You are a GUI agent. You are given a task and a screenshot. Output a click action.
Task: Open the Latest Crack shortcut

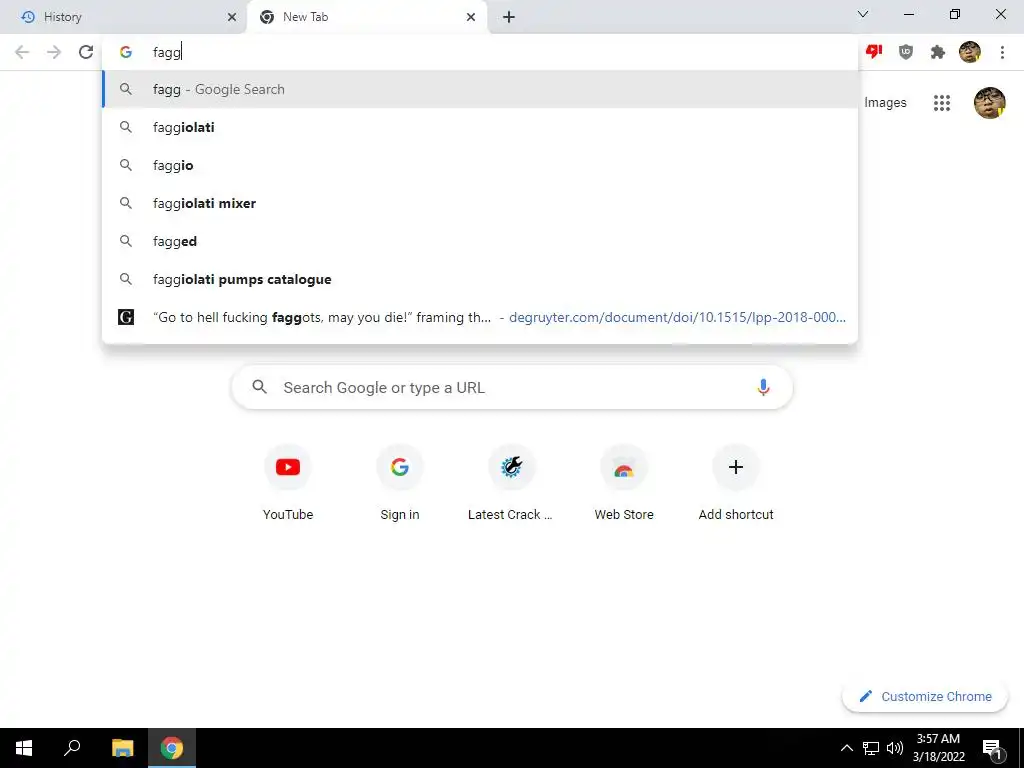(x=511, y=483)
